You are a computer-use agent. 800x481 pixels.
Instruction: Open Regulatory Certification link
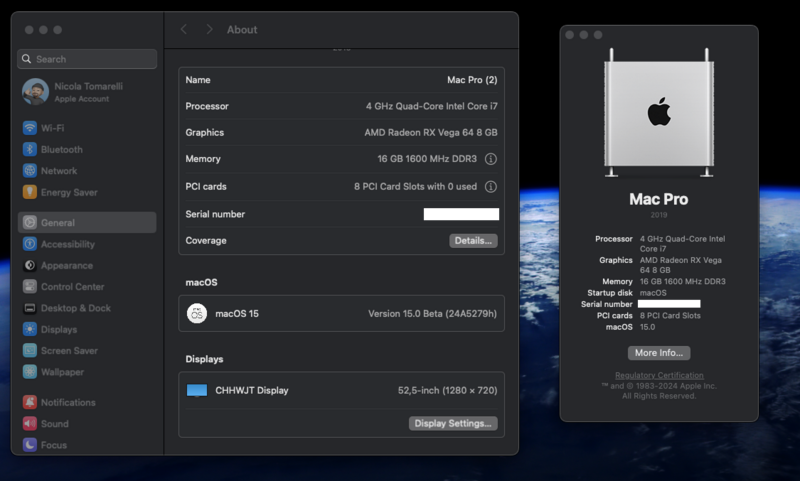point(658,376)
